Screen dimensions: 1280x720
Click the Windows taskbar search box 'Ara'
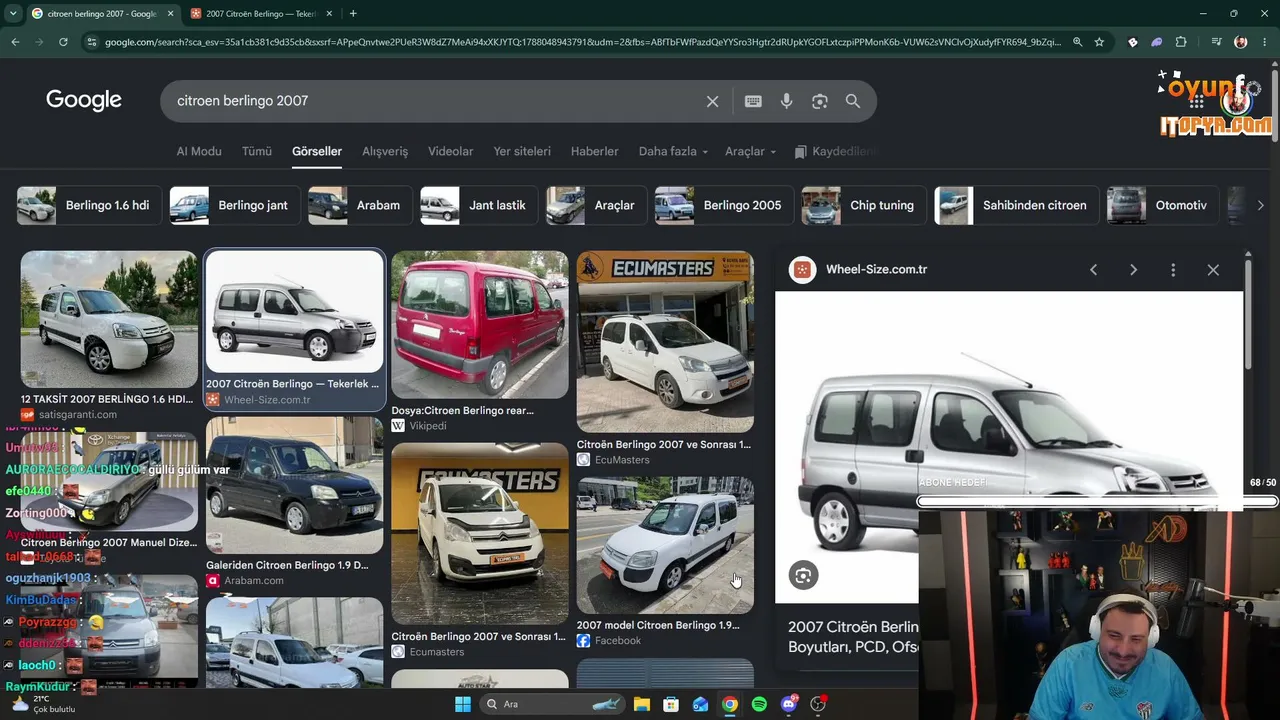(551, 704)
